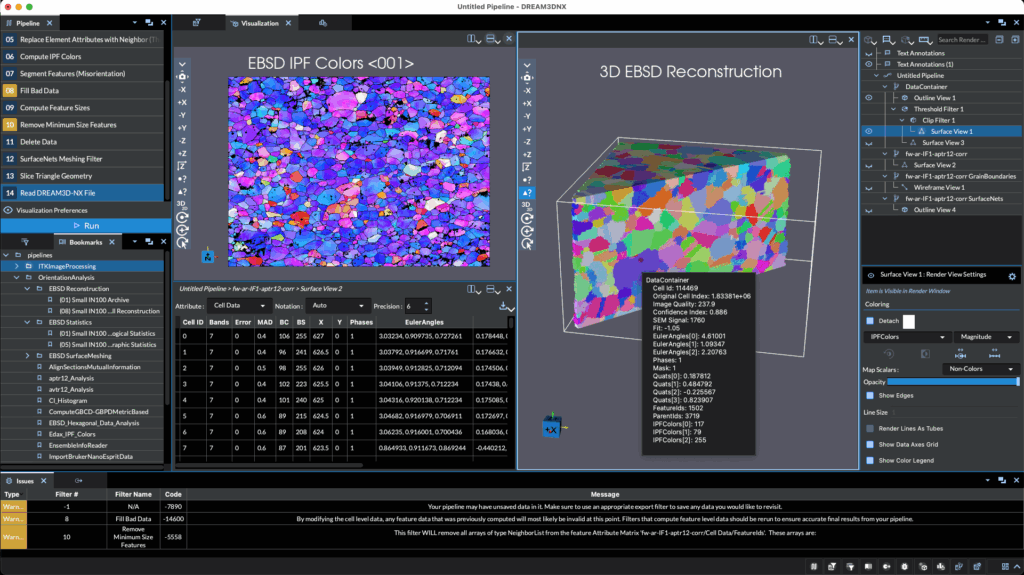Open the Cell Data attribute dropdown
This screenshot has height=575, width=1024.
click(x=238, y=306)
